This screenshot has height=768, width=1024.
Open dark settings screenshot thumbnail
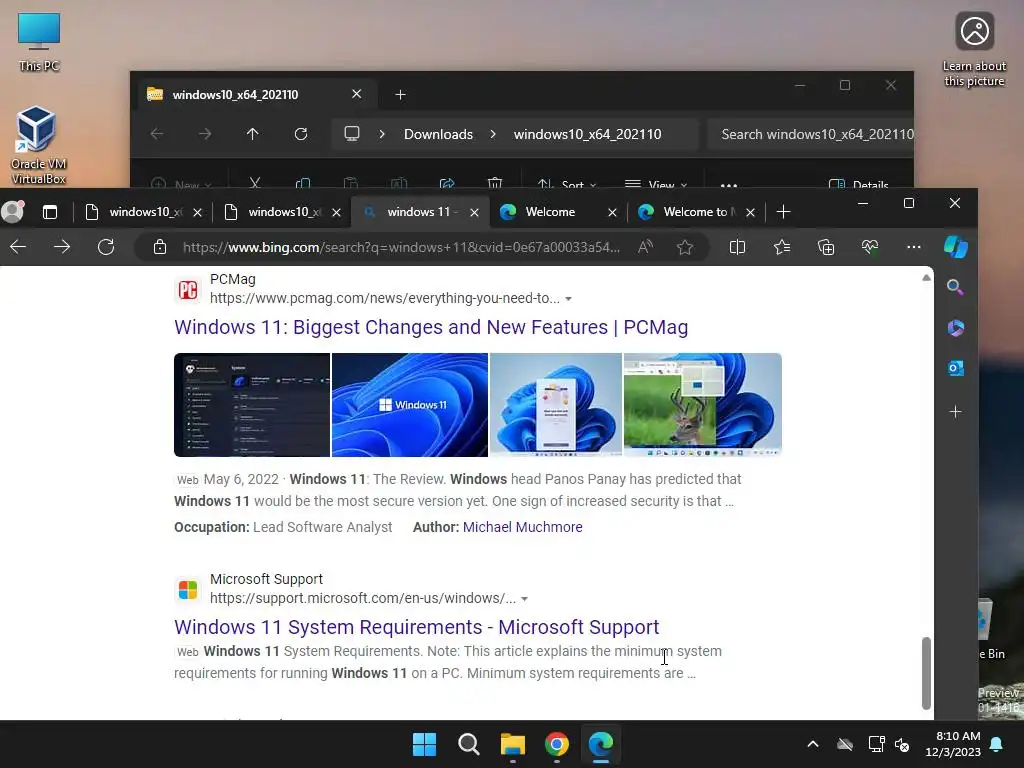pos(252,405)
